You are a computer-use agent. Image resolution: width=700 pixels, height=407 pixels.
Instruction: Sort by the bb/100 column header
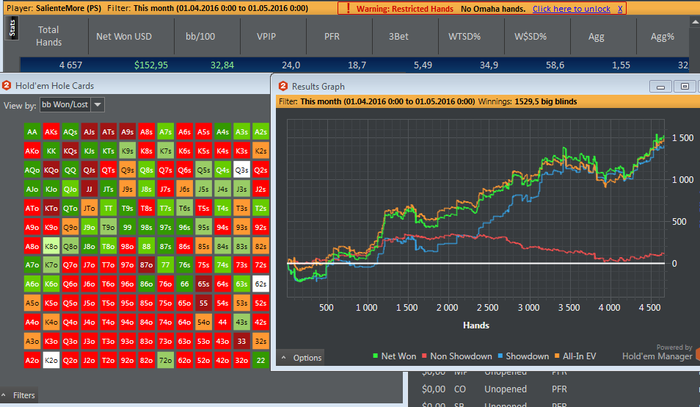point(200,37)
